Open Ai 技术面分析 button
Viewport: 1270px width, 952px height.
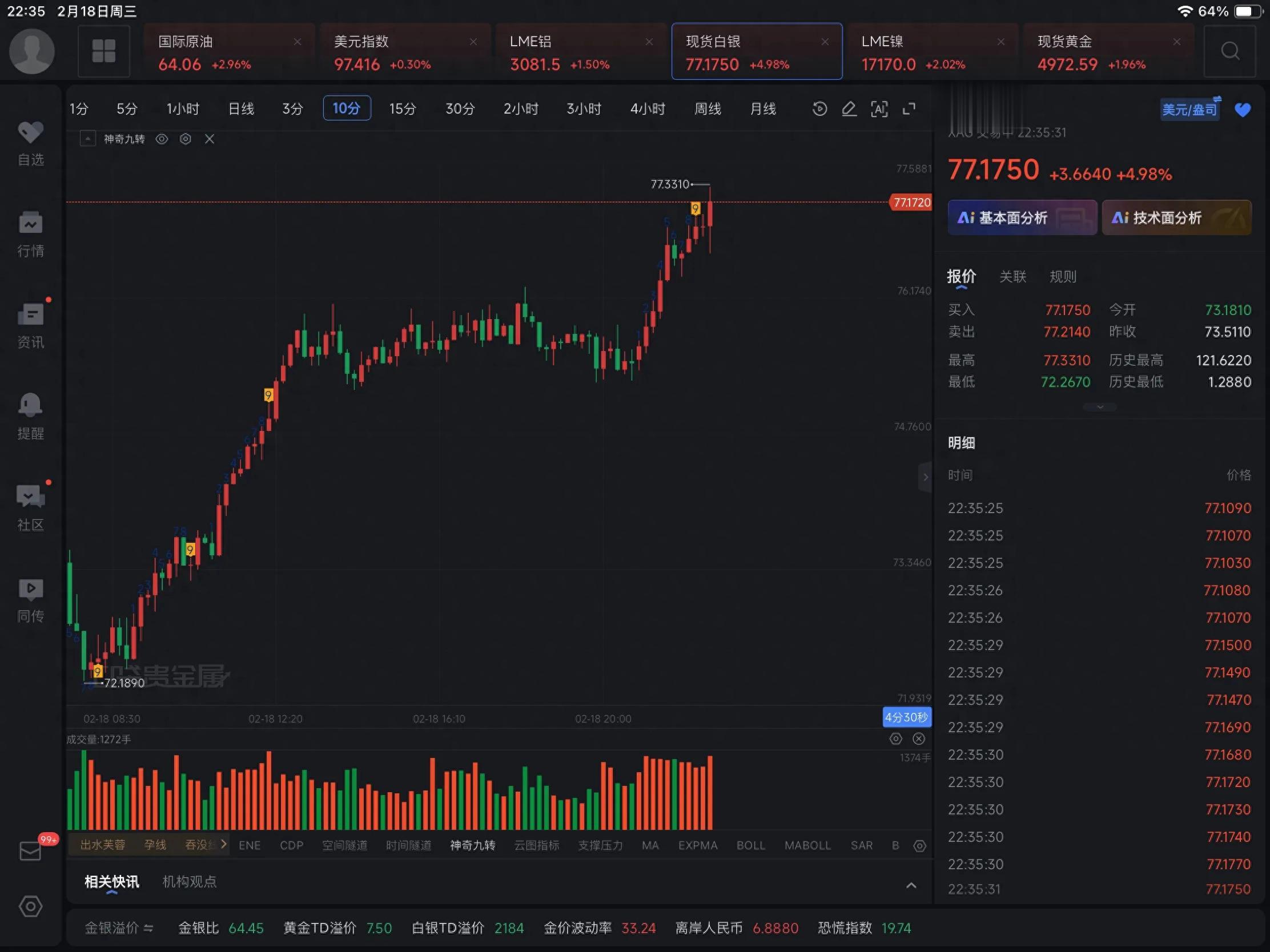pos(1176,217)
